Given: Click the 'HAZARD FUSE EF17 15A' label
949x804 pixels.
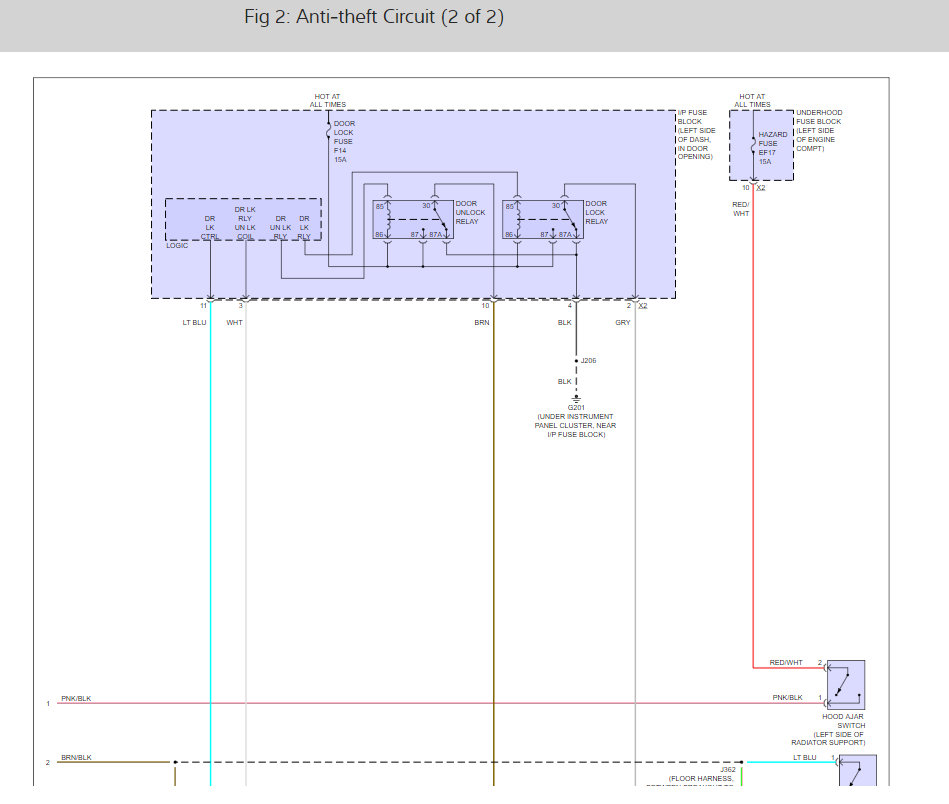Looking at the screenshot, I should pyautogui.click(x=773, y=148).
